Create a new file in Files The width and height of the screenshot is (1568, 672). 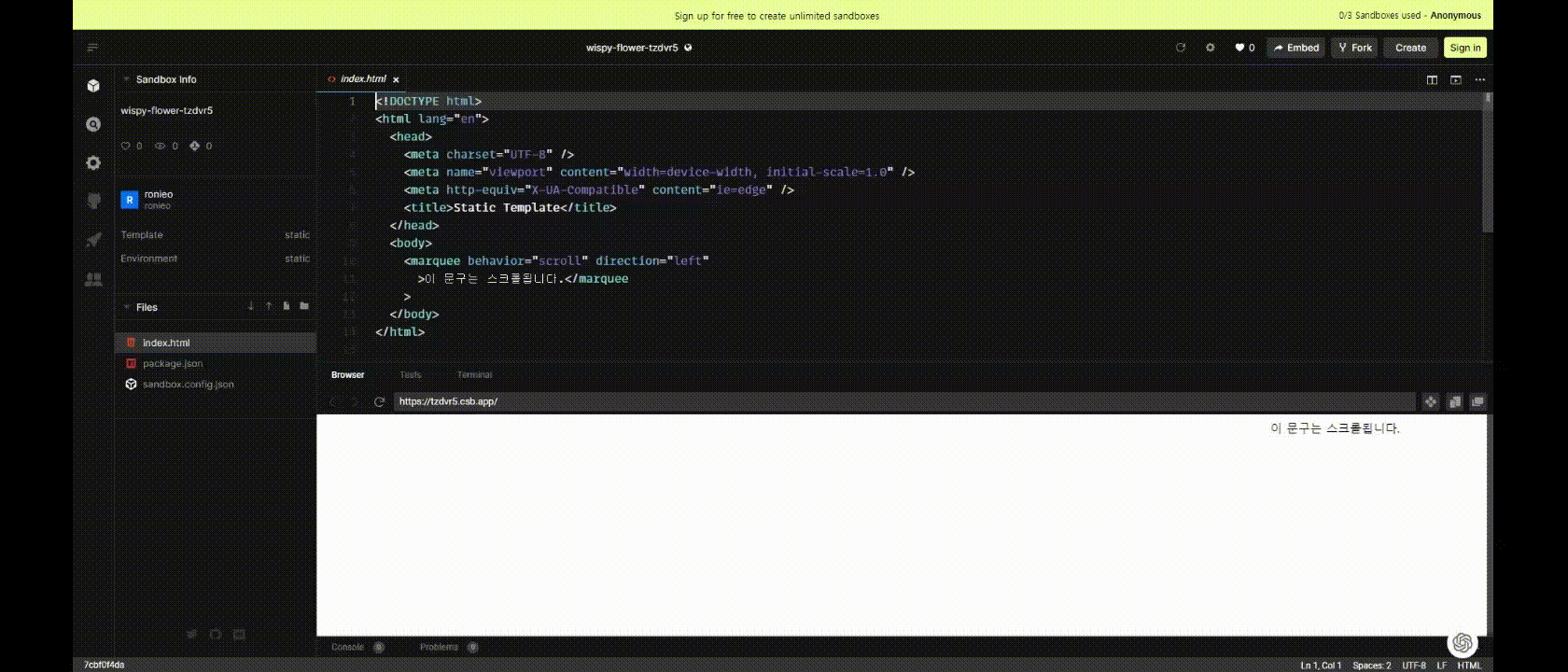pyautogui.click(x=287, y=306)
